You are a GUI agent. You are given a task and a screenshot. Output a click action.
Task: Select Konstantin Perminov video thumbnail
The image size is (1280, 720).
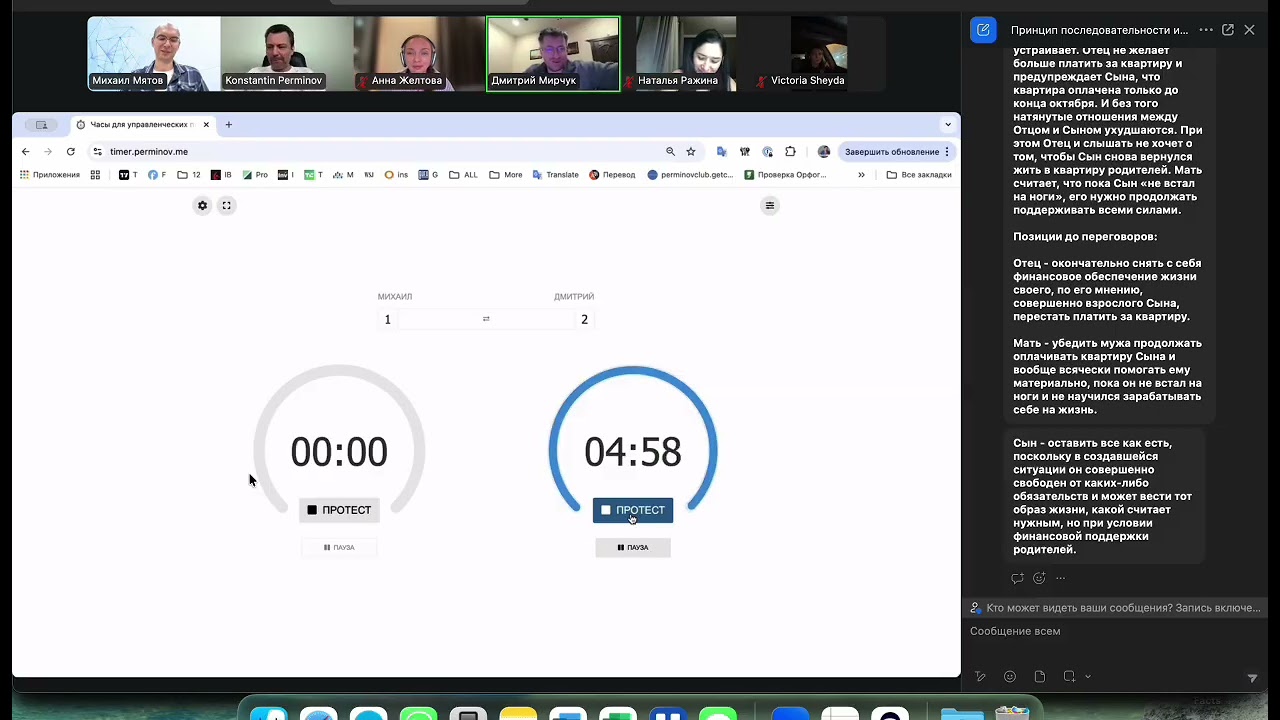287,54
